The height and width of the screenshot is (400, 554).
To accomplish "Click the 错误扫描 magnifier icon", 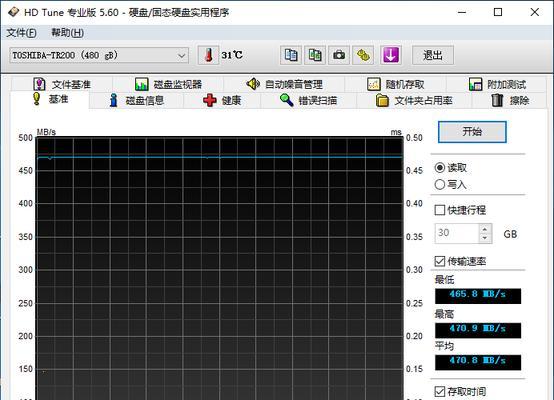I will click(x=287, y=100).
